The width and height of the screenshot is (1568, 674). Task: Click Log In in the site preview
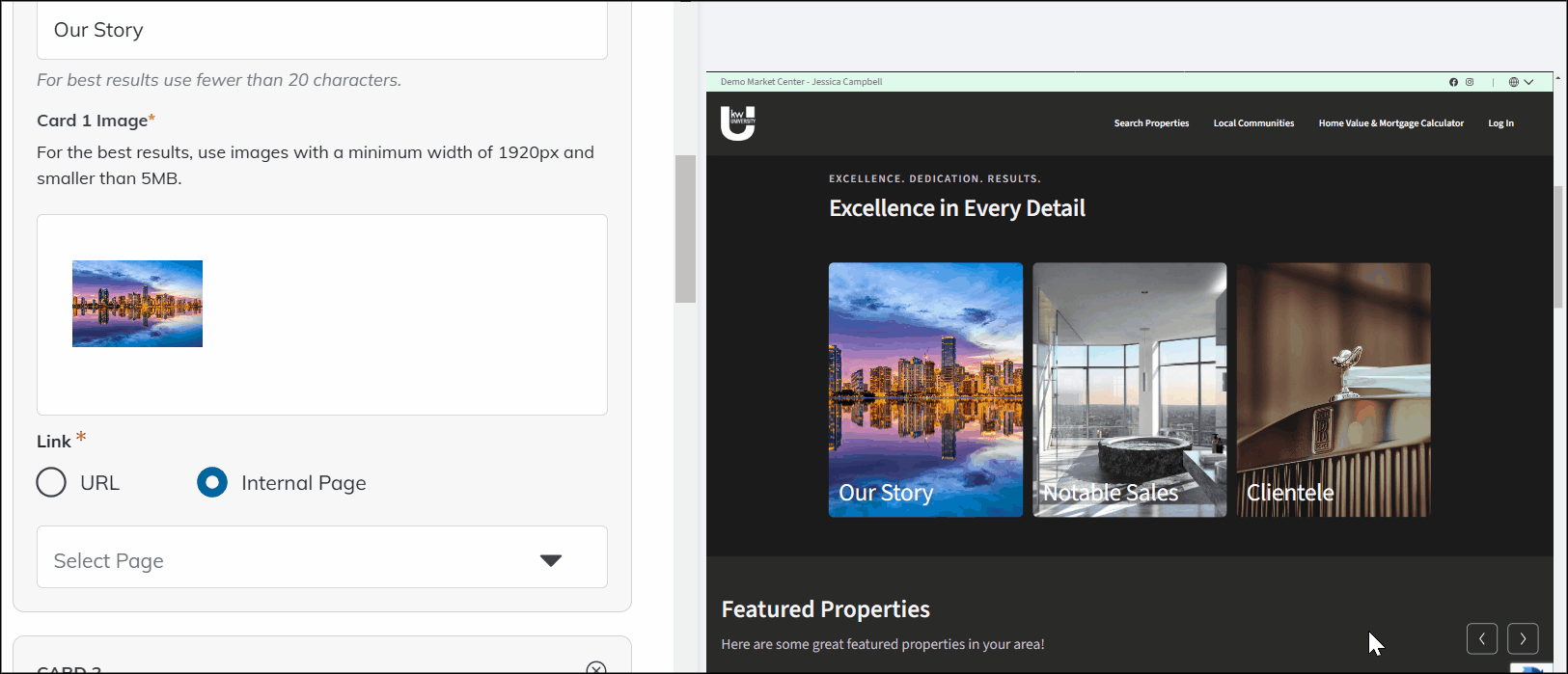point(1500,123)
